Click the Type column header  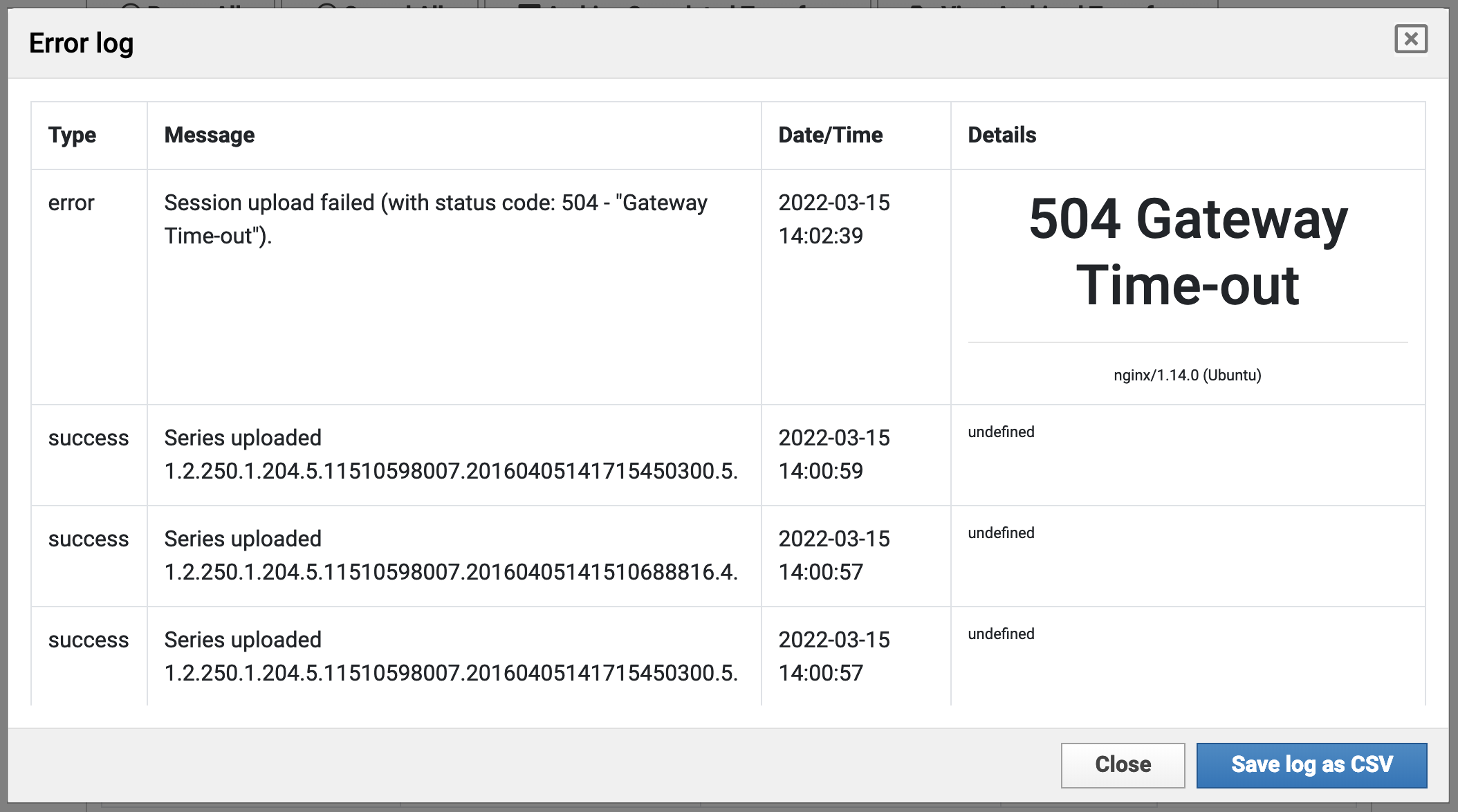pyautogui.click(x=72, y=135)
